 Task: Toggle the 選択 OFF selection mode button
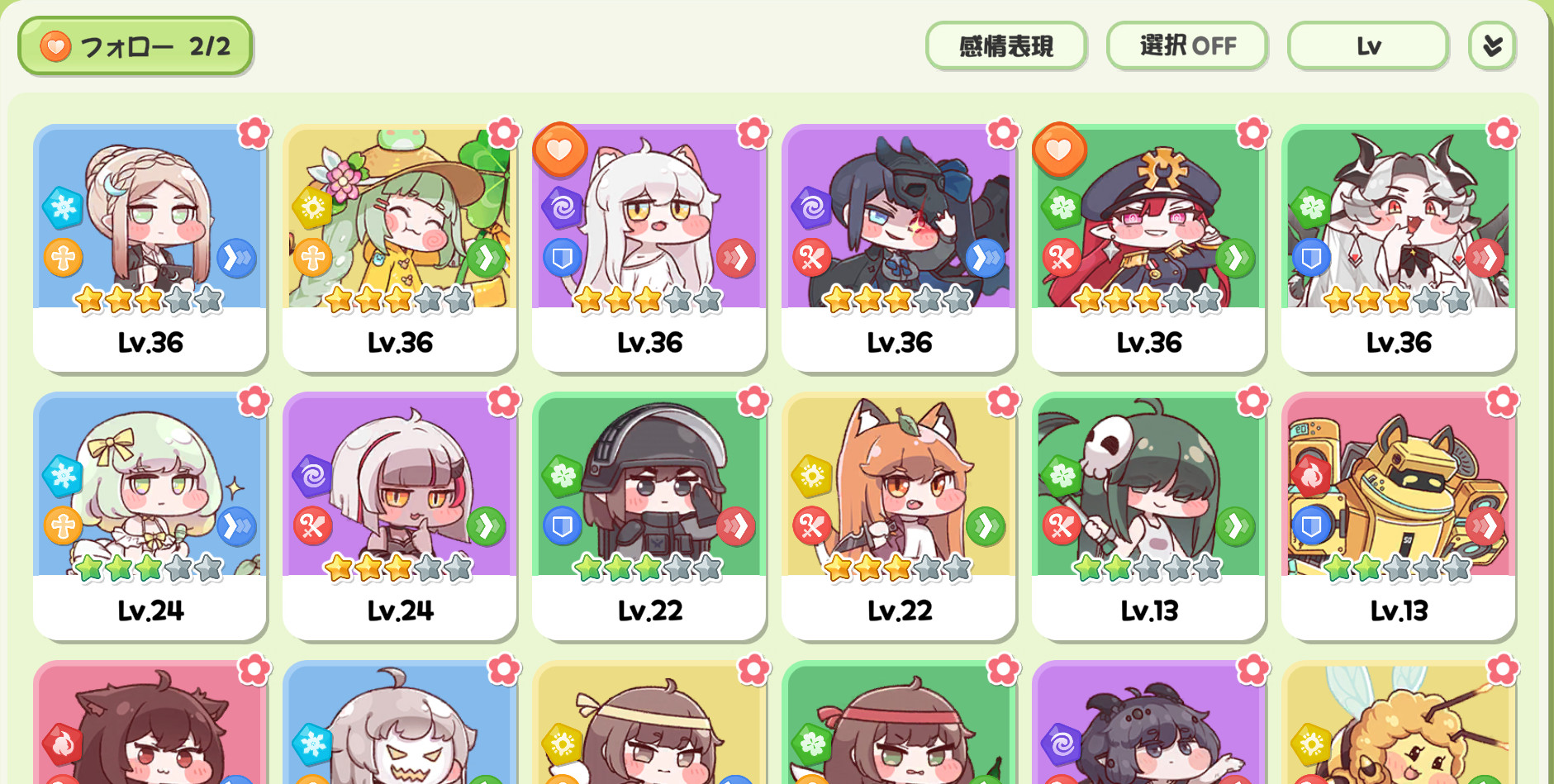coord(1186,45)
